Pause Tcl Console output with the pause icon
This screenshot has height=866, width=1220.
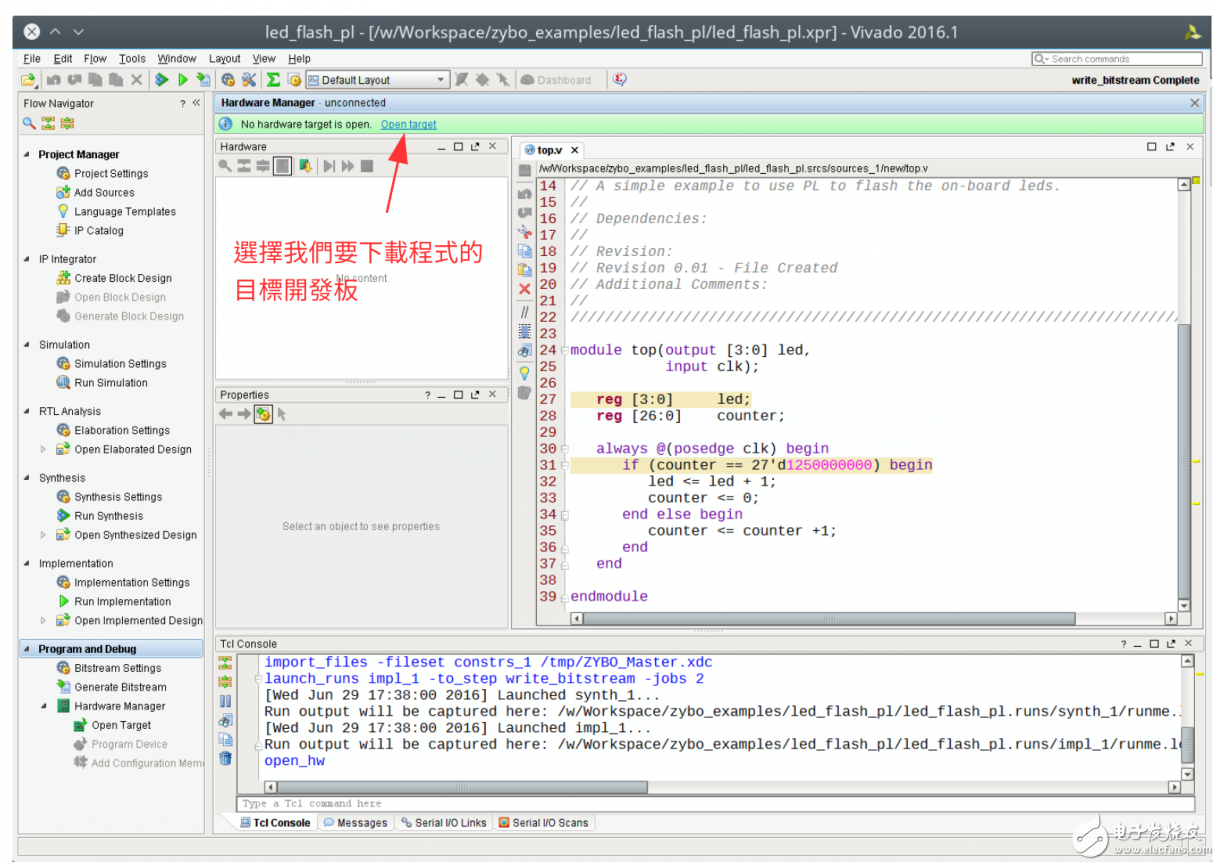(x=225, y=701)
